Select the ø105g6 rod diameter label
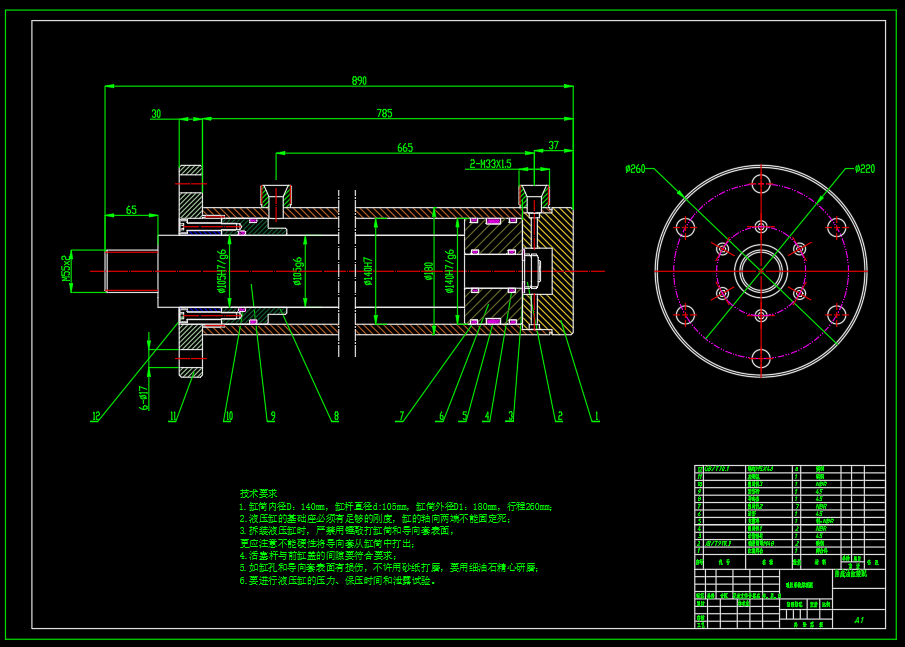 pos(297,271)
